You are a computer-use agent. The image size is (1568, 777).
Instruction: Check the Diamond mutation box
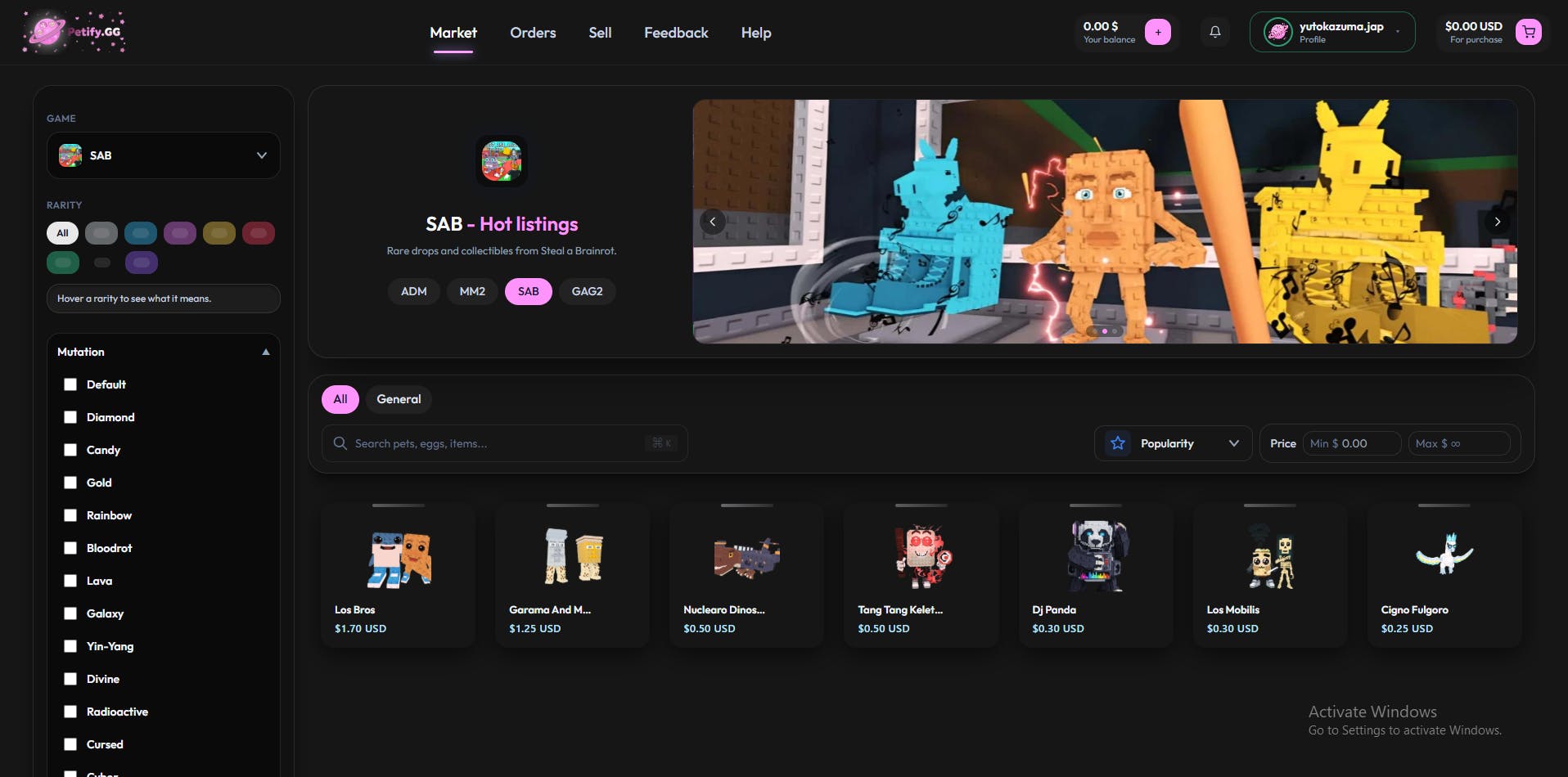70,417
